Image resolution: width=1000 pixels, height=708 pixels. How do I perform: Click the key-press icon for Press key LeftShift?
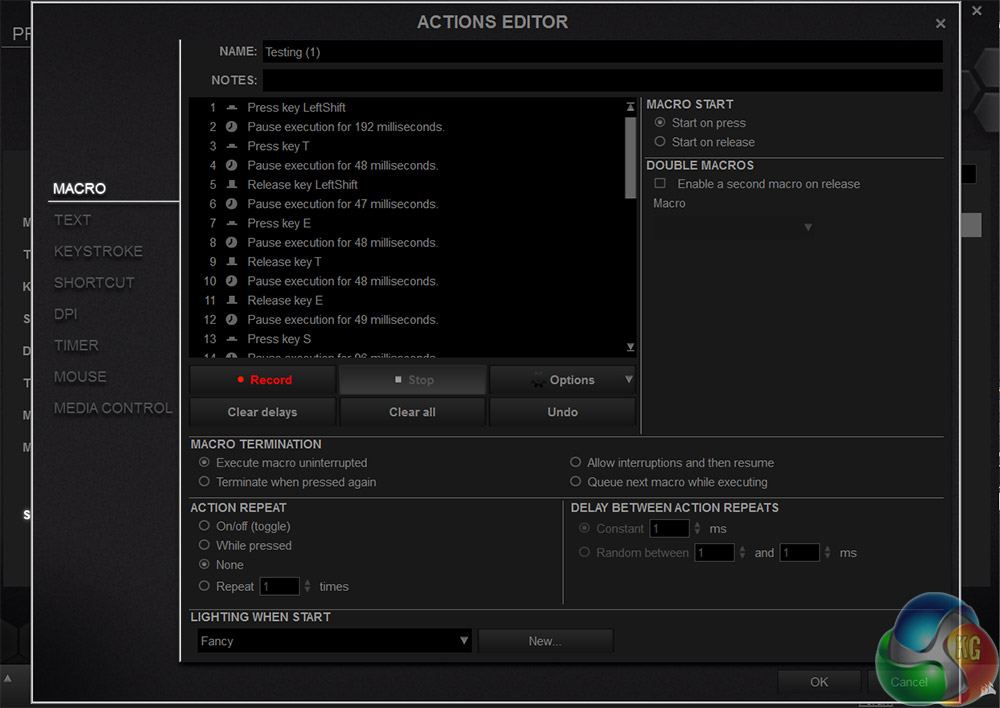(x=231, y=108)
